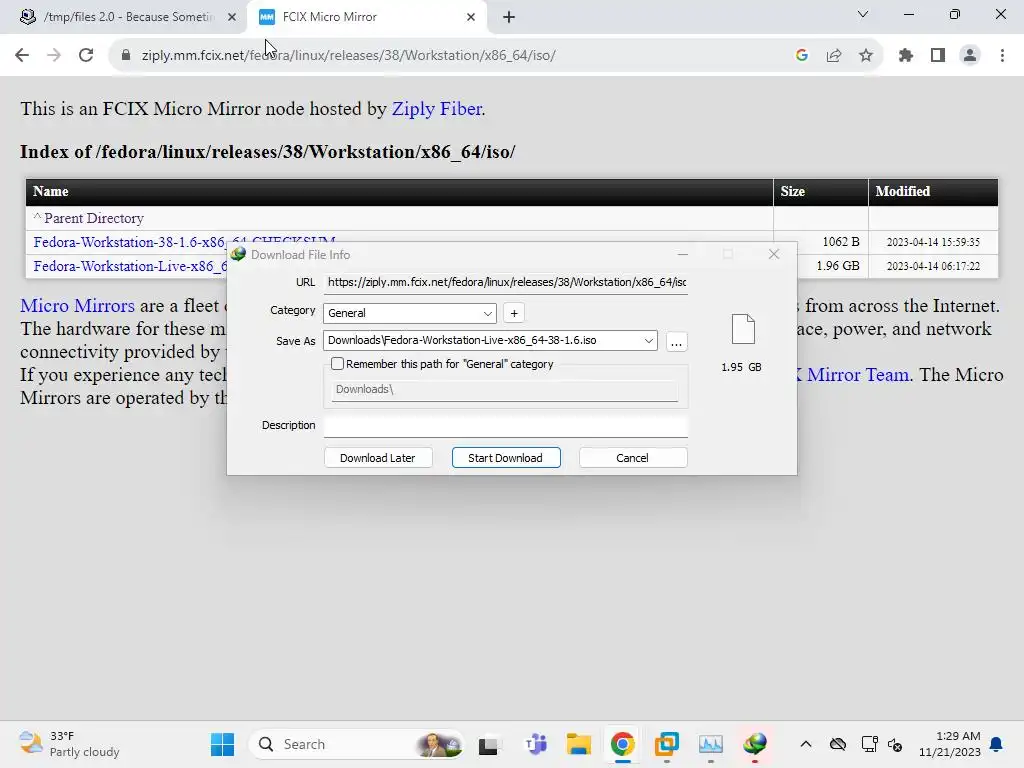The height and width of the screenshot is (768, 1024).
Task: Open the network status tray icon
Action: point(869,744)
